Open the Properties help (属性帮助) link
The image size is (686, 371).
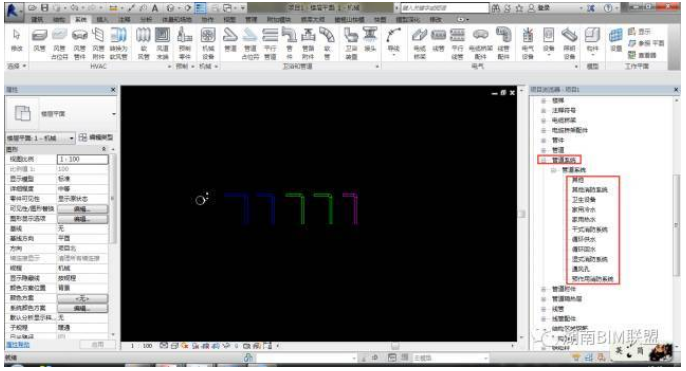pos(18,345)
